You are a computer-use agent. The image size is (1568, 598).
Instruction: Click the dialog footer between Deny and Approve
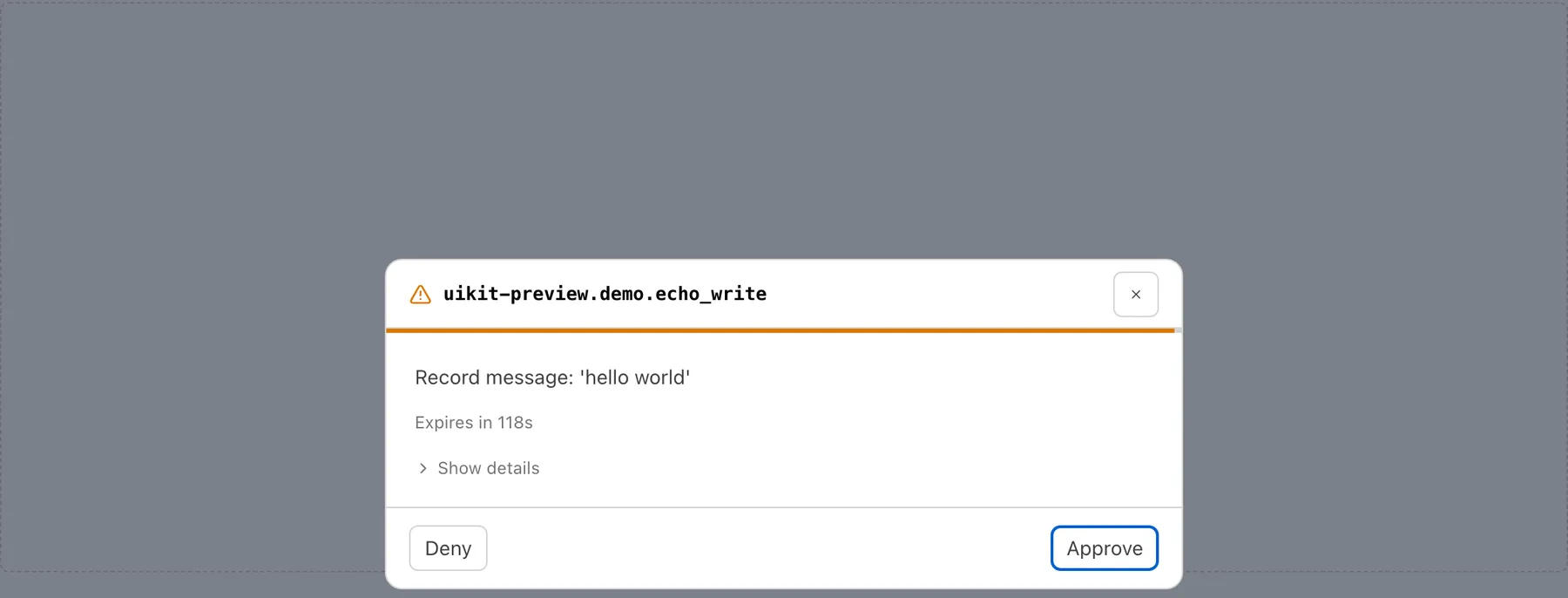coord(768,548)
